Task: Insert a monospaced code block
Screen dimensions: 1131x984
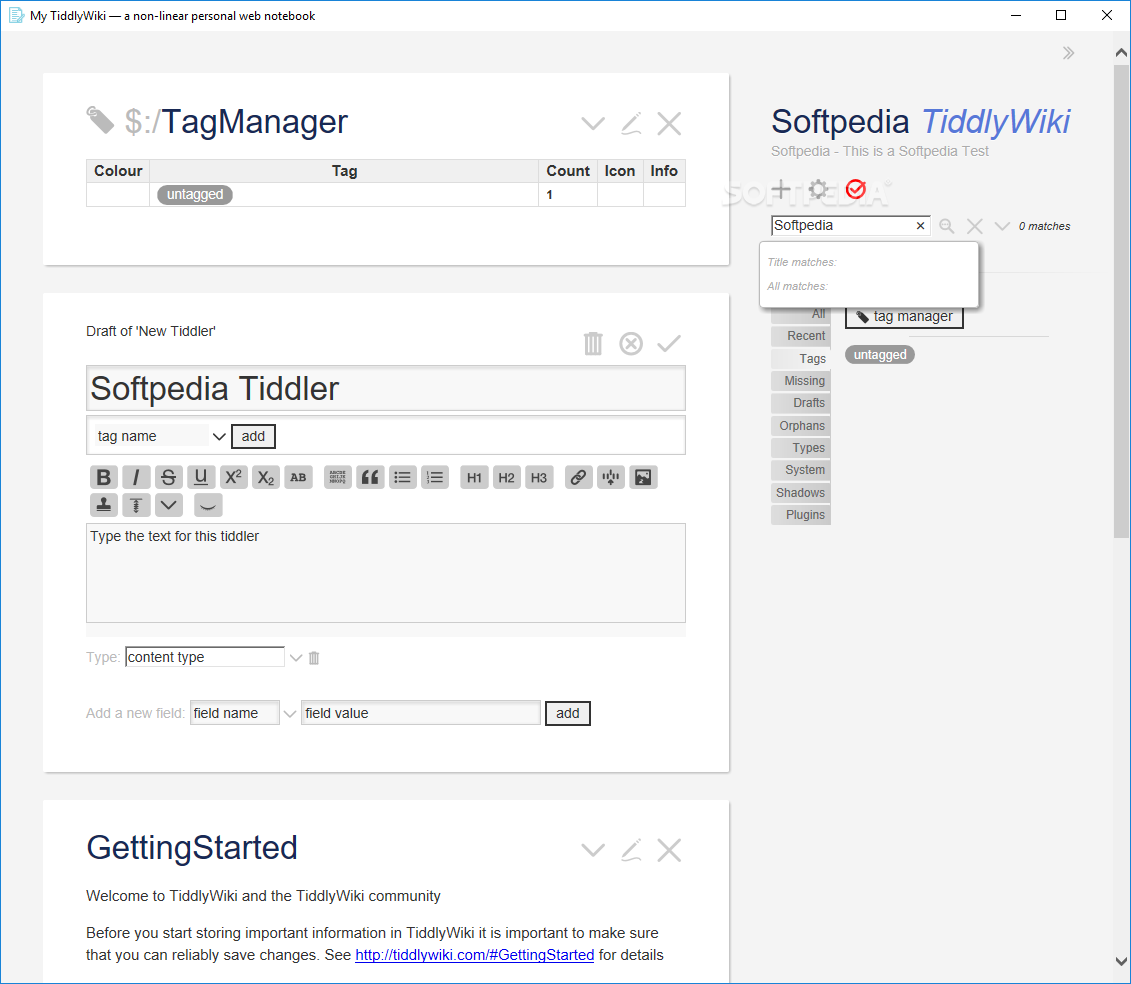Action: 338,477
